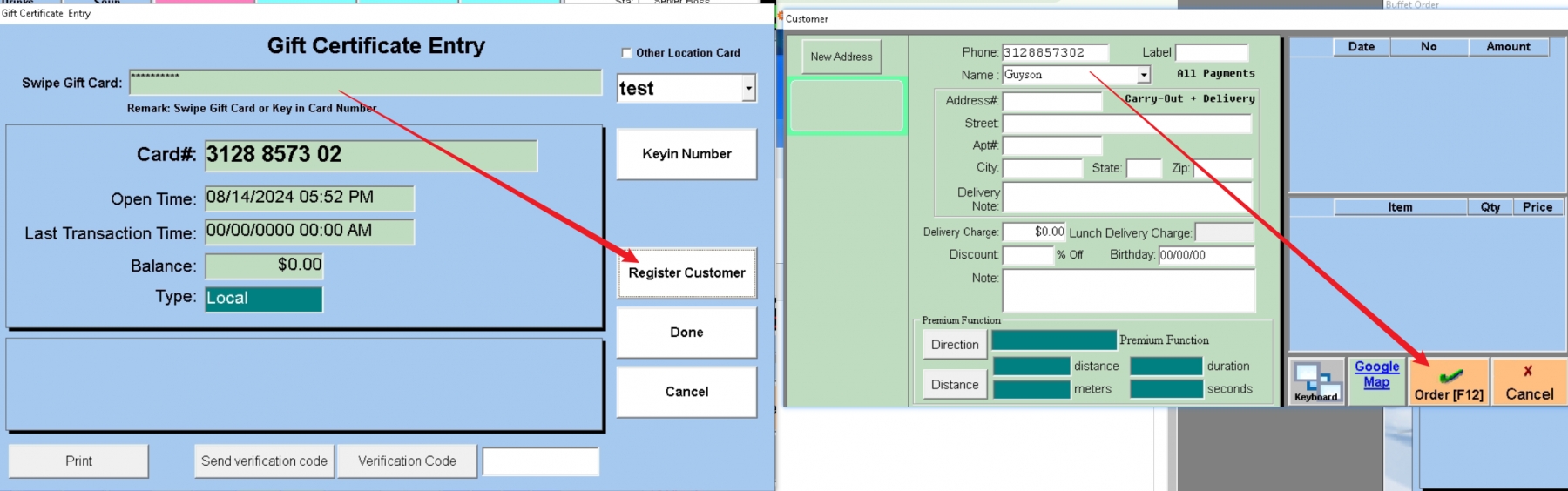Click the Label input field

1212,53
